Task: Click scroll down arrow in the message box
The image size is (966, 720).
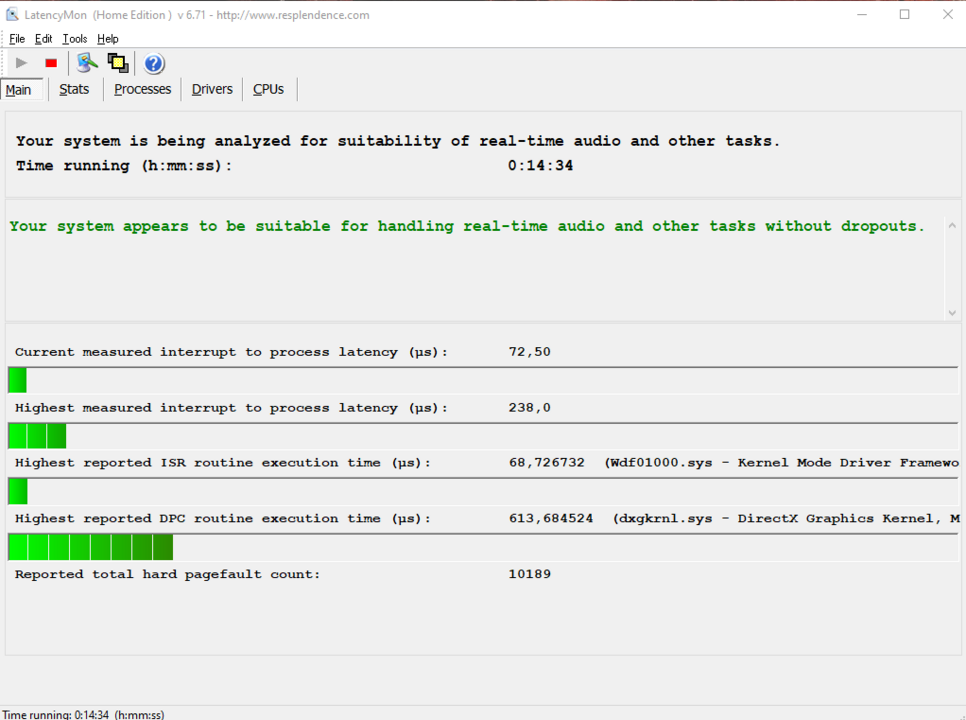Action: [952, 313]
